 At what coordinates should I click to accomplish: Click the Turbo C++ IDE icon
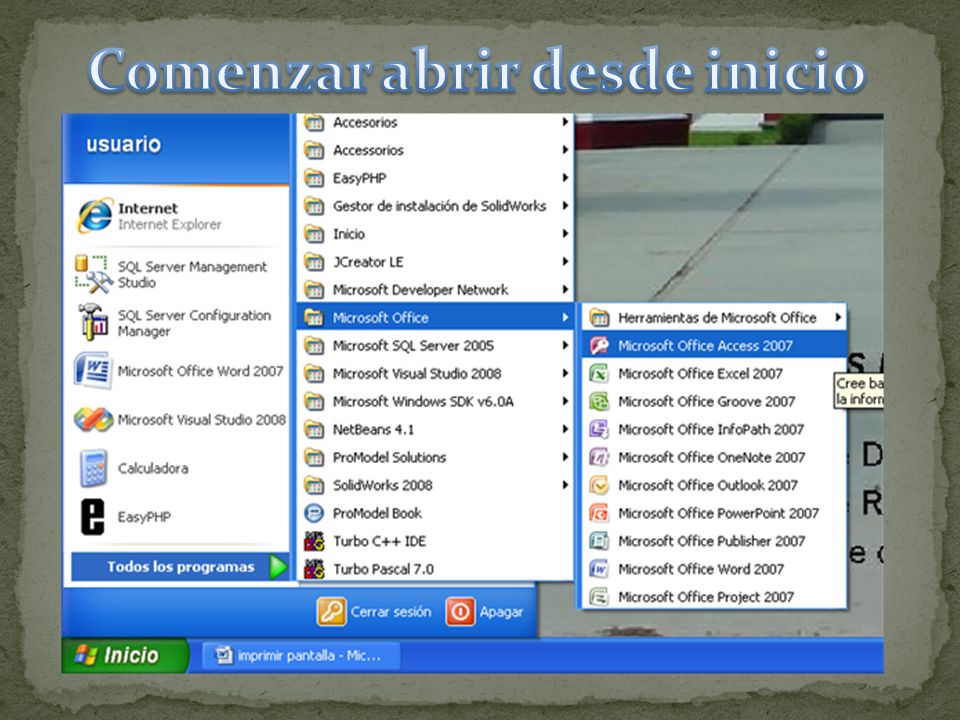tap(314, 541)
